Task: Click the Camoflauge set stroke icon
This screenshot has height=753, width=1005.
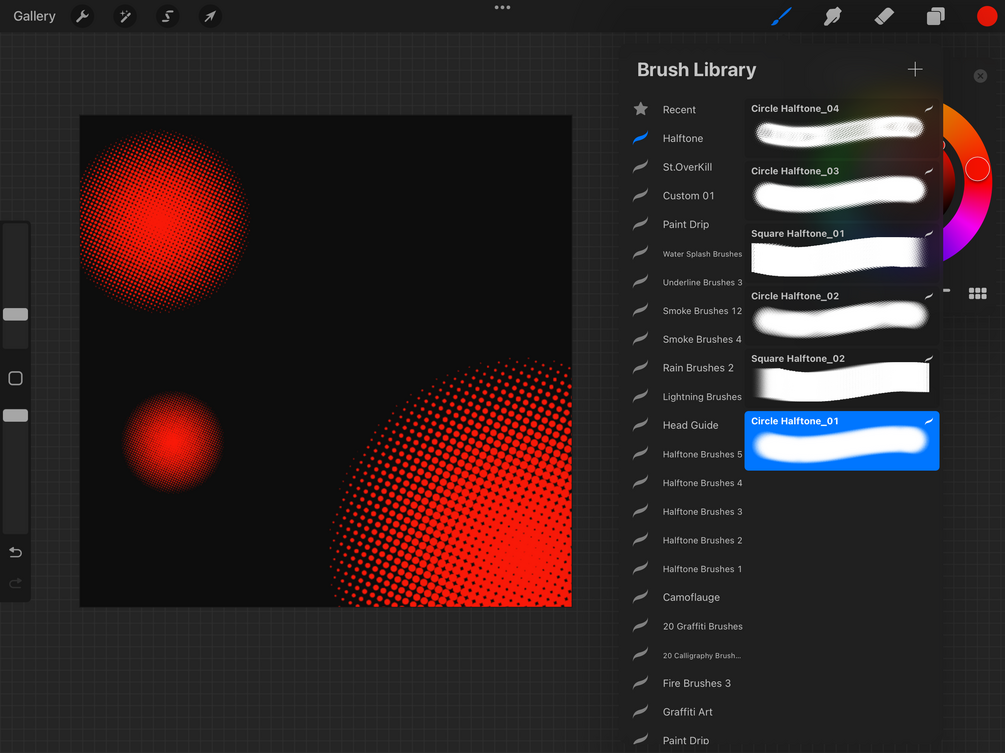Action: pyautogui.click(x=640, y=597)
